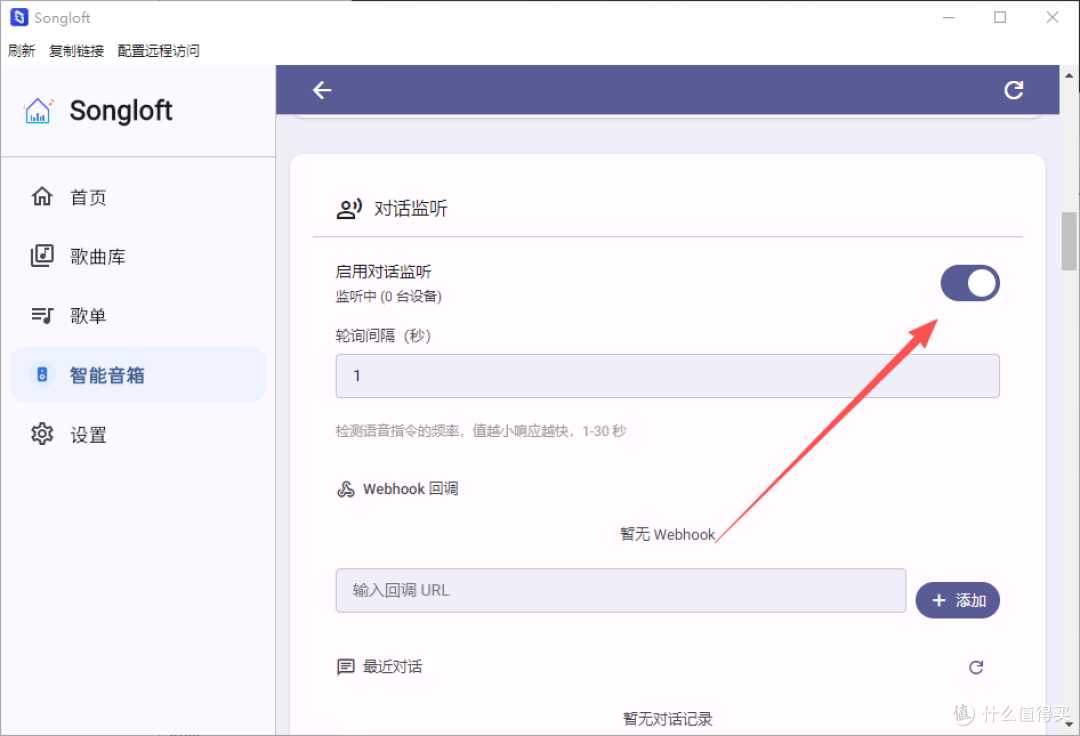Viewport: 1080px width, 736px height.
Task: Disable the 启用对话监听 switch
Action: 970,283
